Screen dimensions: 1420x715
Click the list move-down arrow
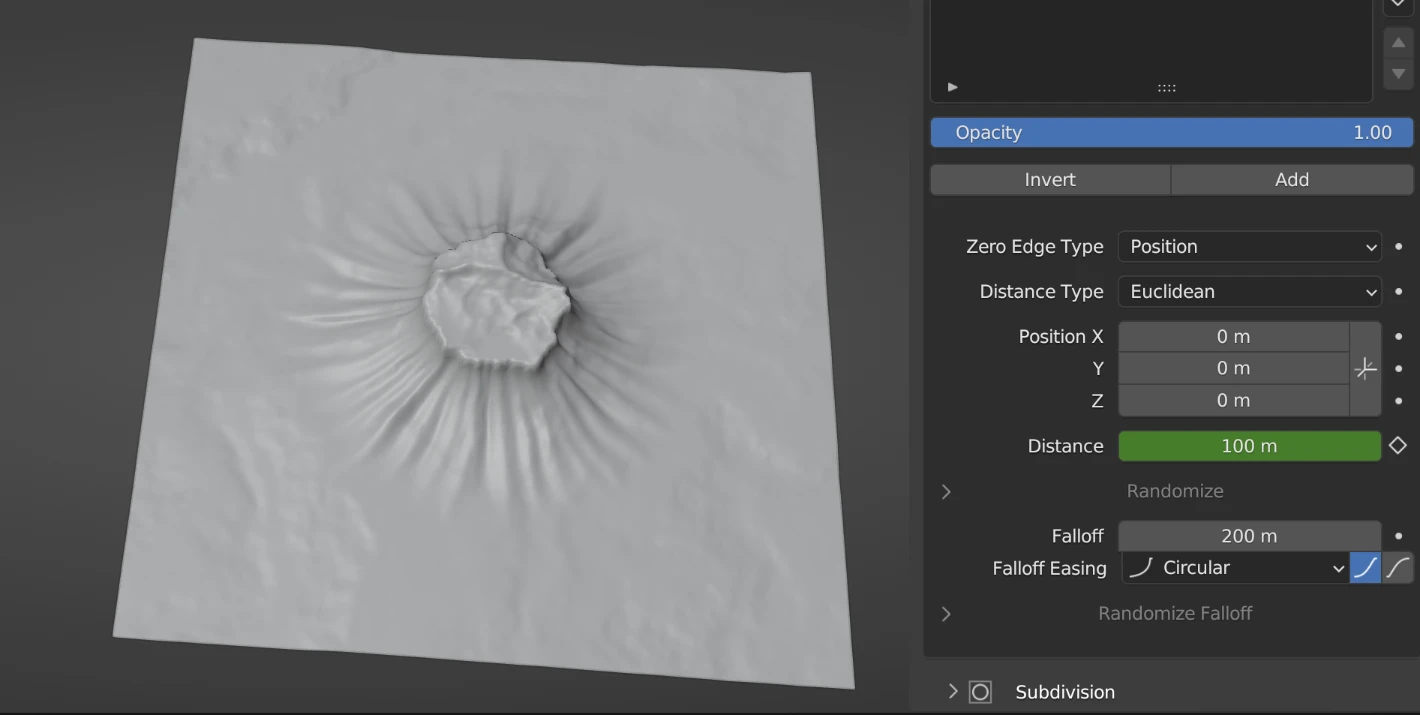pyautogui.click(x=1398, y=74)
